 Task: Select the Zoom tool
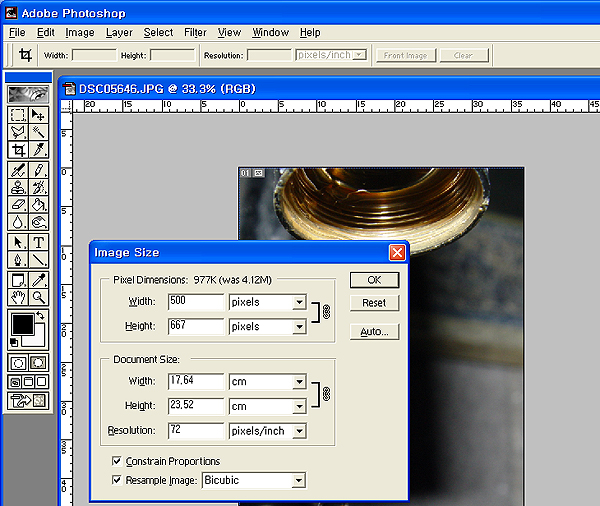[x=38, y=297]
